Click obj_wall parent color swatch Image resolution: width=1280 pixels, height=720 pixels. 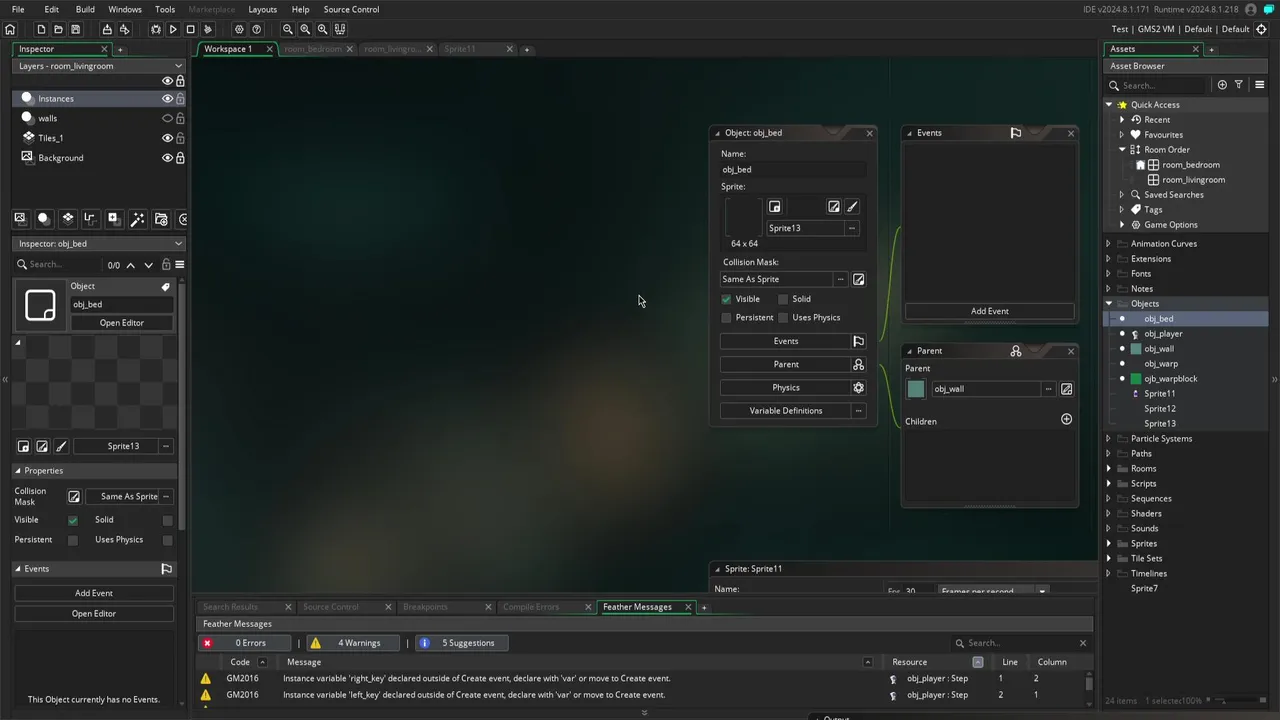click(916, 389)
